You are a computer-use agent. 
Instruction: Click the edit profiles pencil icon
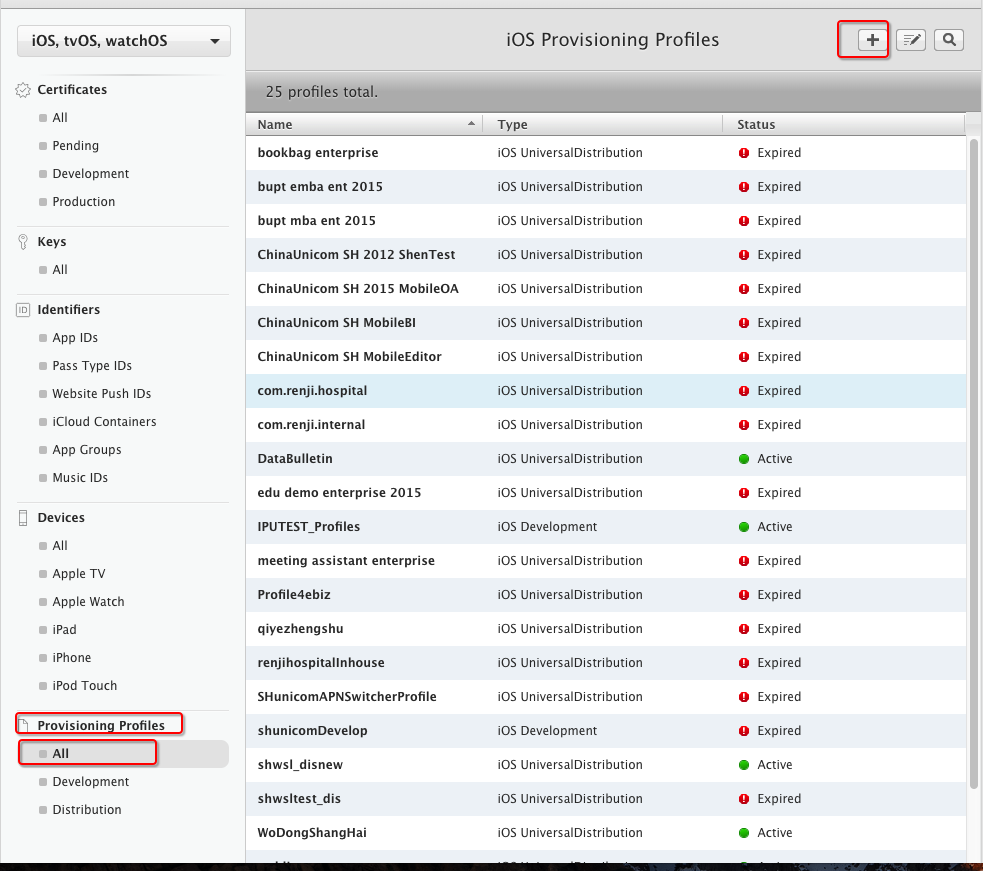(910, 40)
